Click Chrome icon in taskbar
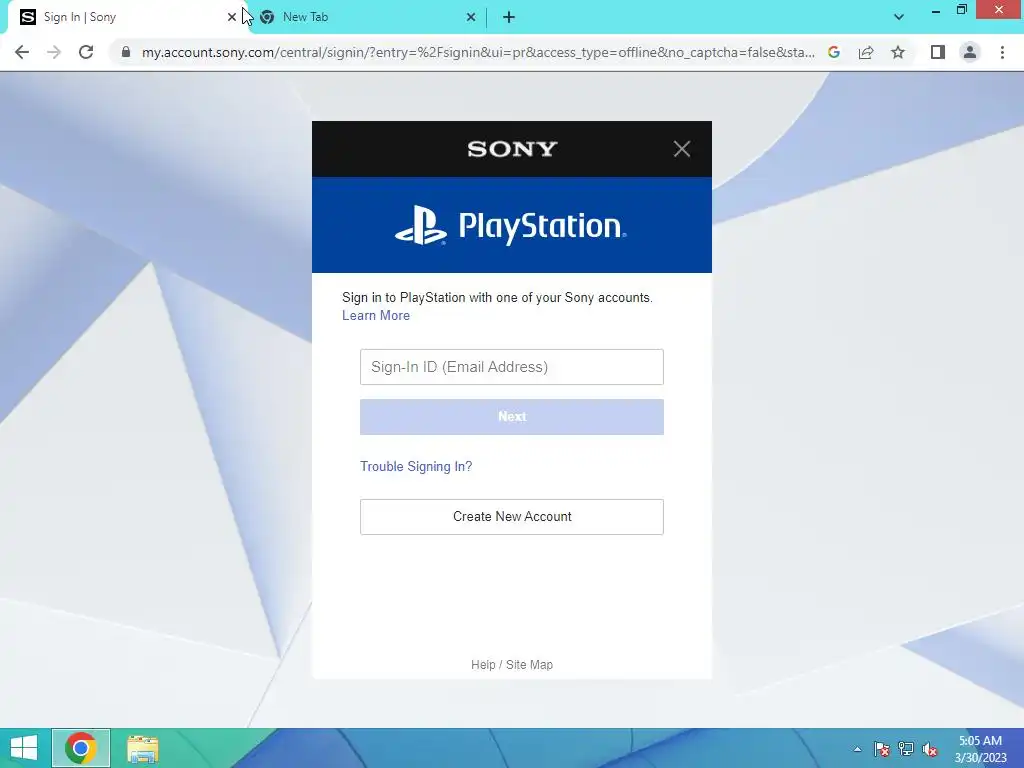Viewport: 1024px width, 768px height. point(81,748)
